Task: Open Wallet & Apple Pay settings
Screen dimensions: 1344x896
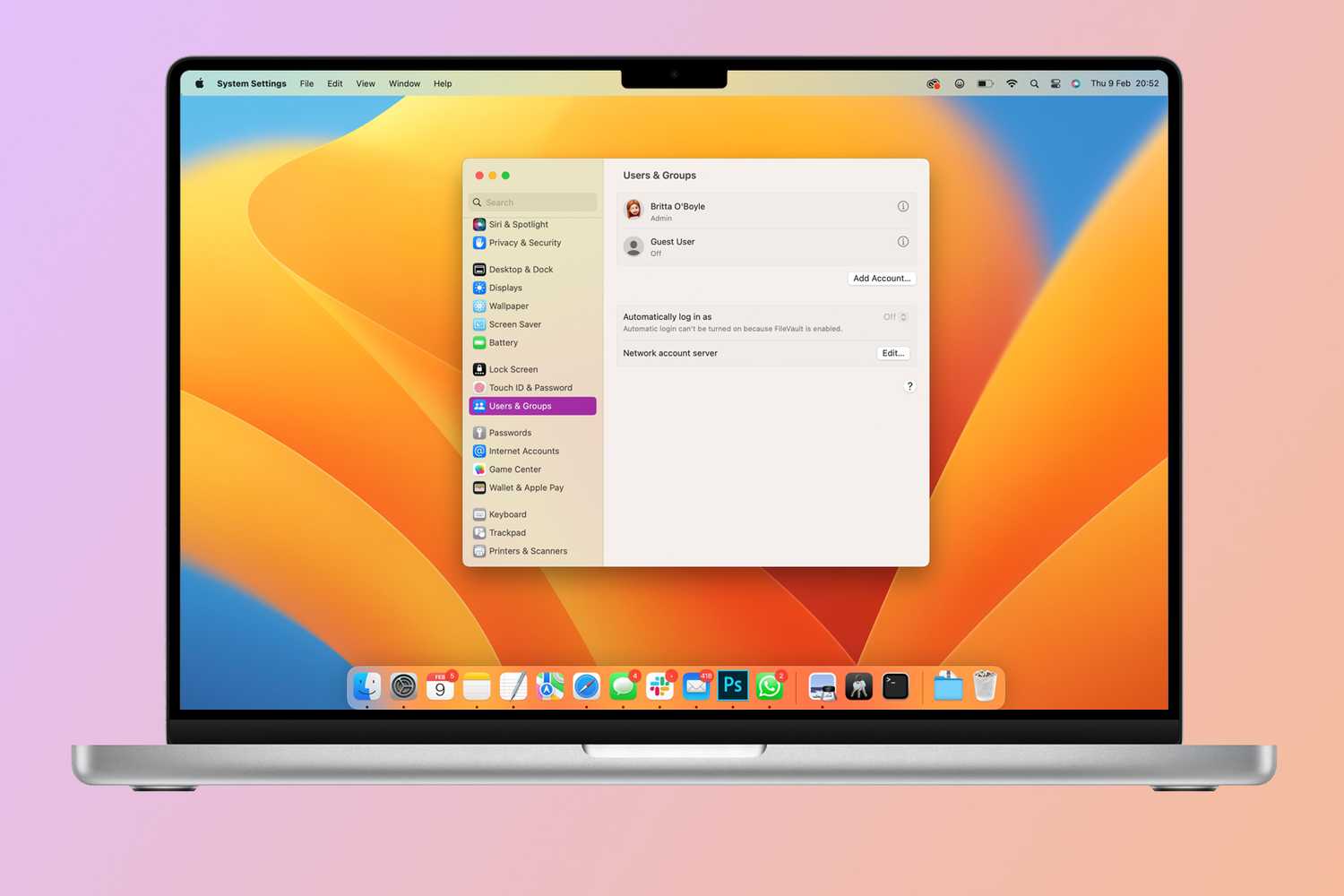Action: click(x=526, y=487)
